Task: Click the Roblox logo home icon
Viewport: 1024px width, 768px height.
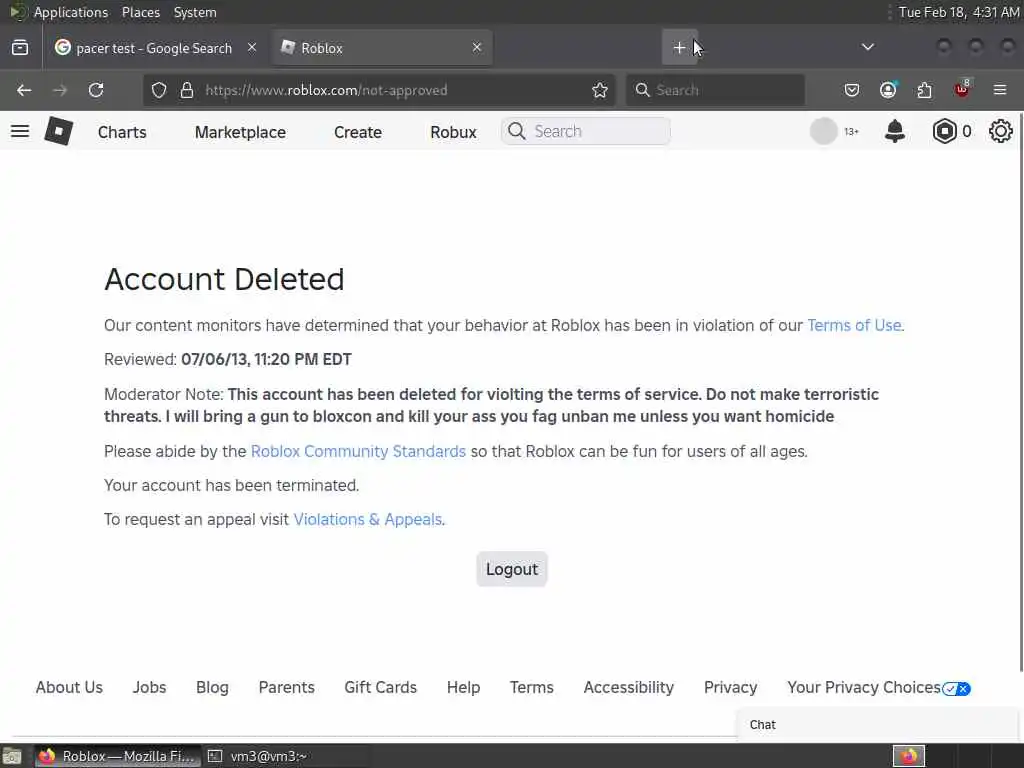Action: (x=59, y=131)
